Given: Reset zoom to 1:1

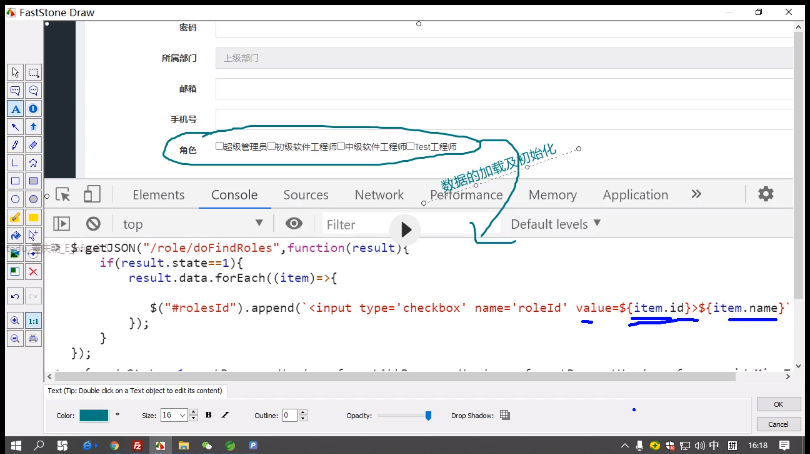Looking at the screenshot, I should pos(33,321).
